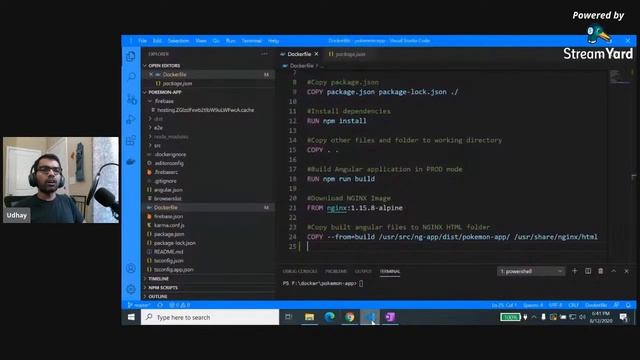The height and width of the screenshot is (360, 640).
Task: Click the git branch indicator in the status bar
Action: [x=139, y=305]
